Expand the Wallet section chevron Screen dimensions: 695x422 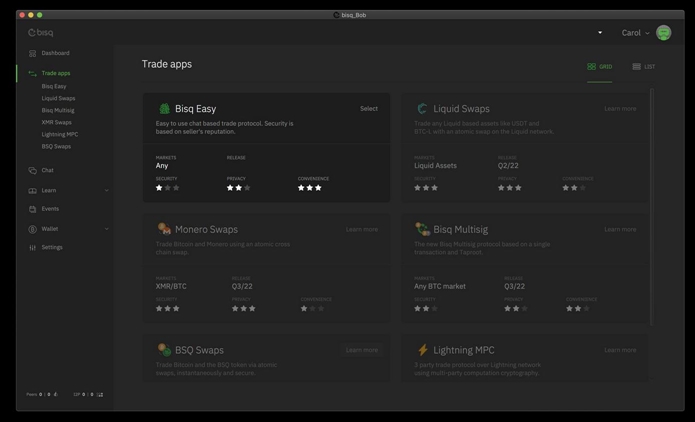click(x=106, y=229)
